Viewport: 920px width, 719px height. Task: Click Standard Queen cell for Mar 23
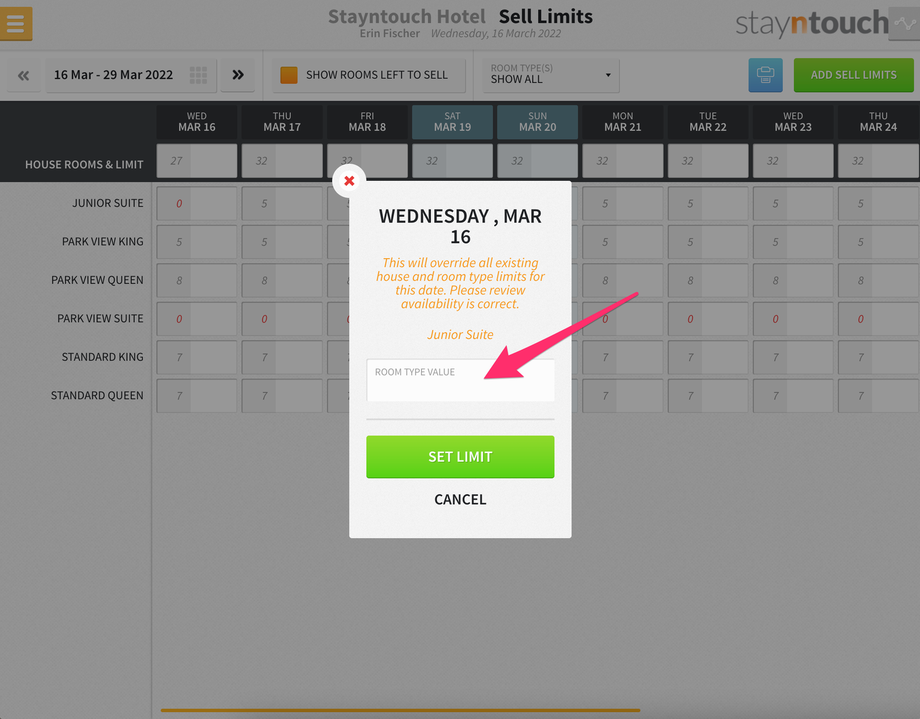(793, 396)
